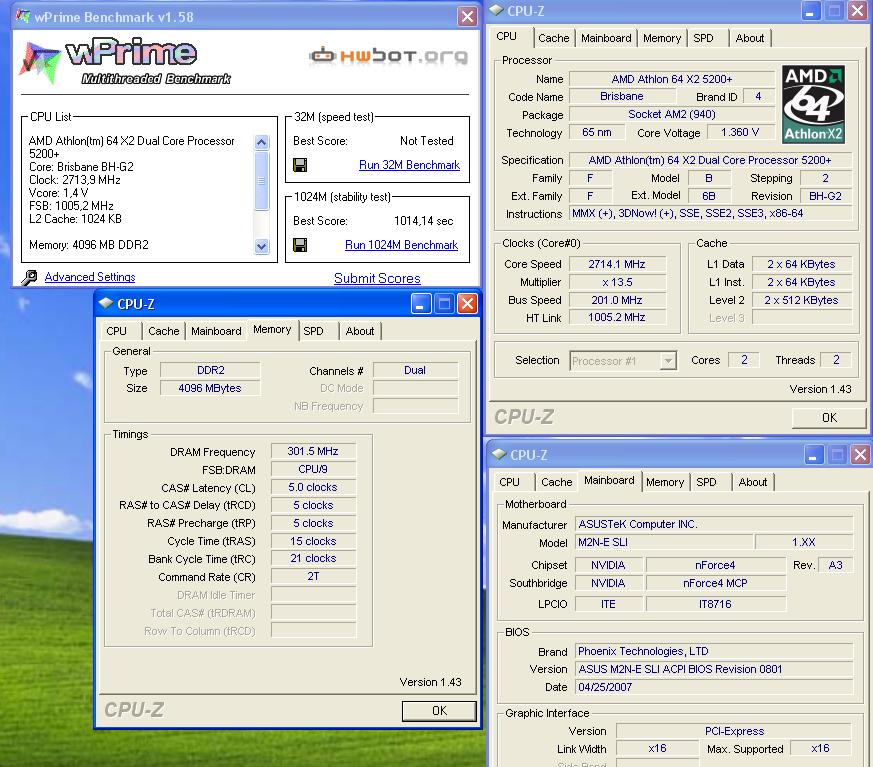The image size is (873, 767).
Task: Run the 1024M Benchmark
Action: (x=401, y=245)
